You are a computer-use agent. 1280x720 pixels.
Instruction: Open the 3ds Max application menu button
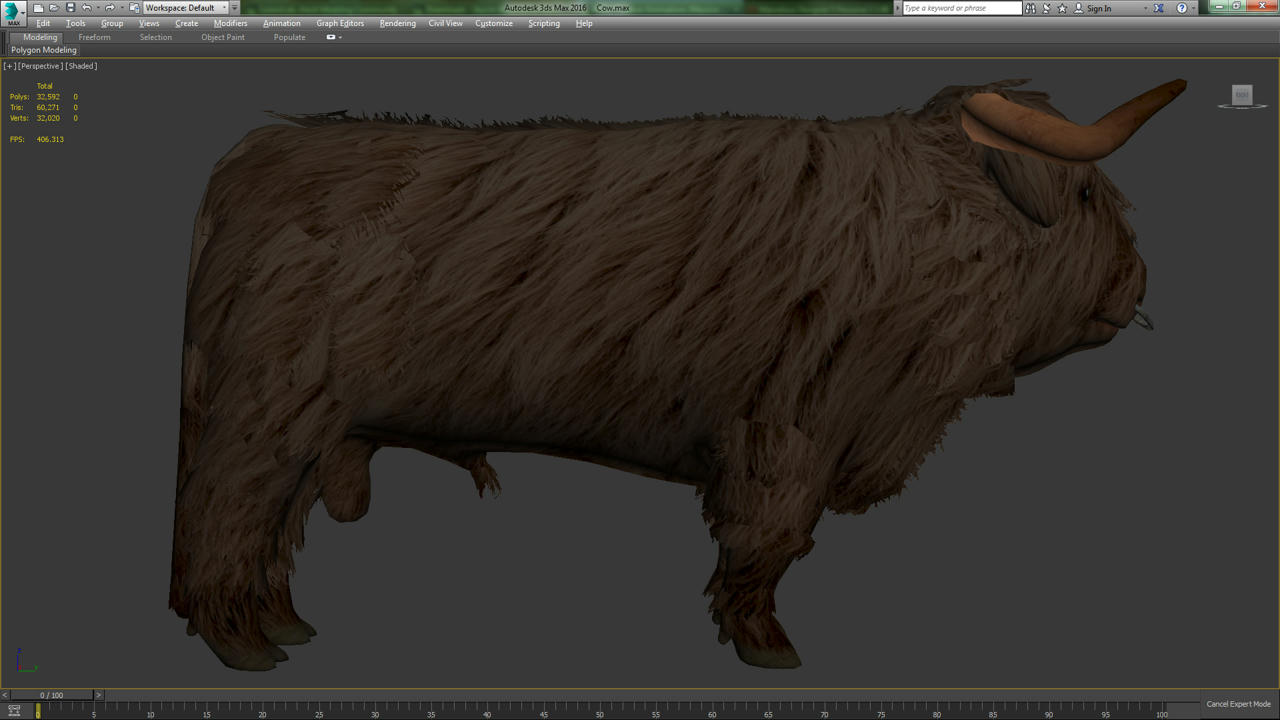tap(13, 12)
